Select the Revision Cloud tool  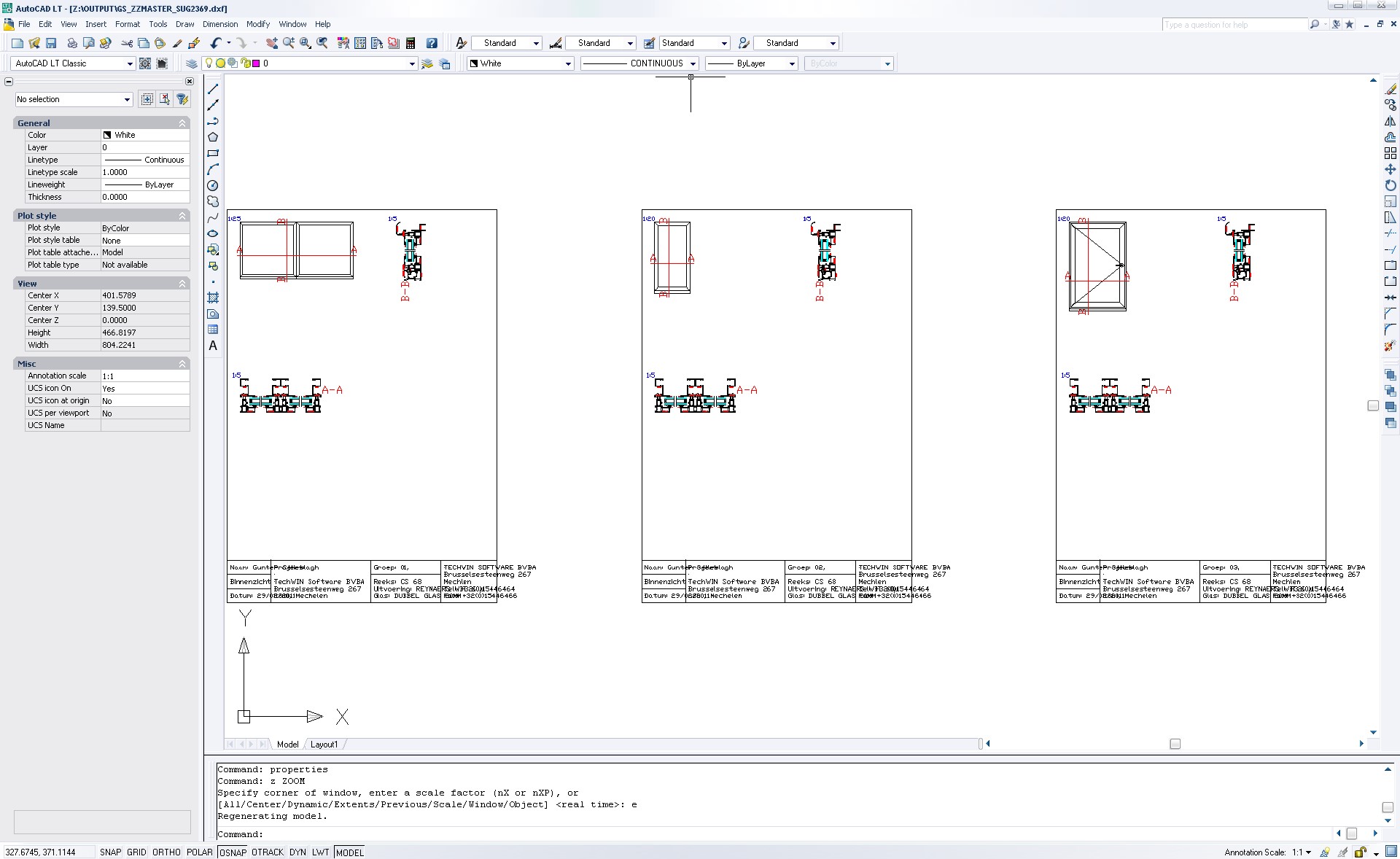213,201
